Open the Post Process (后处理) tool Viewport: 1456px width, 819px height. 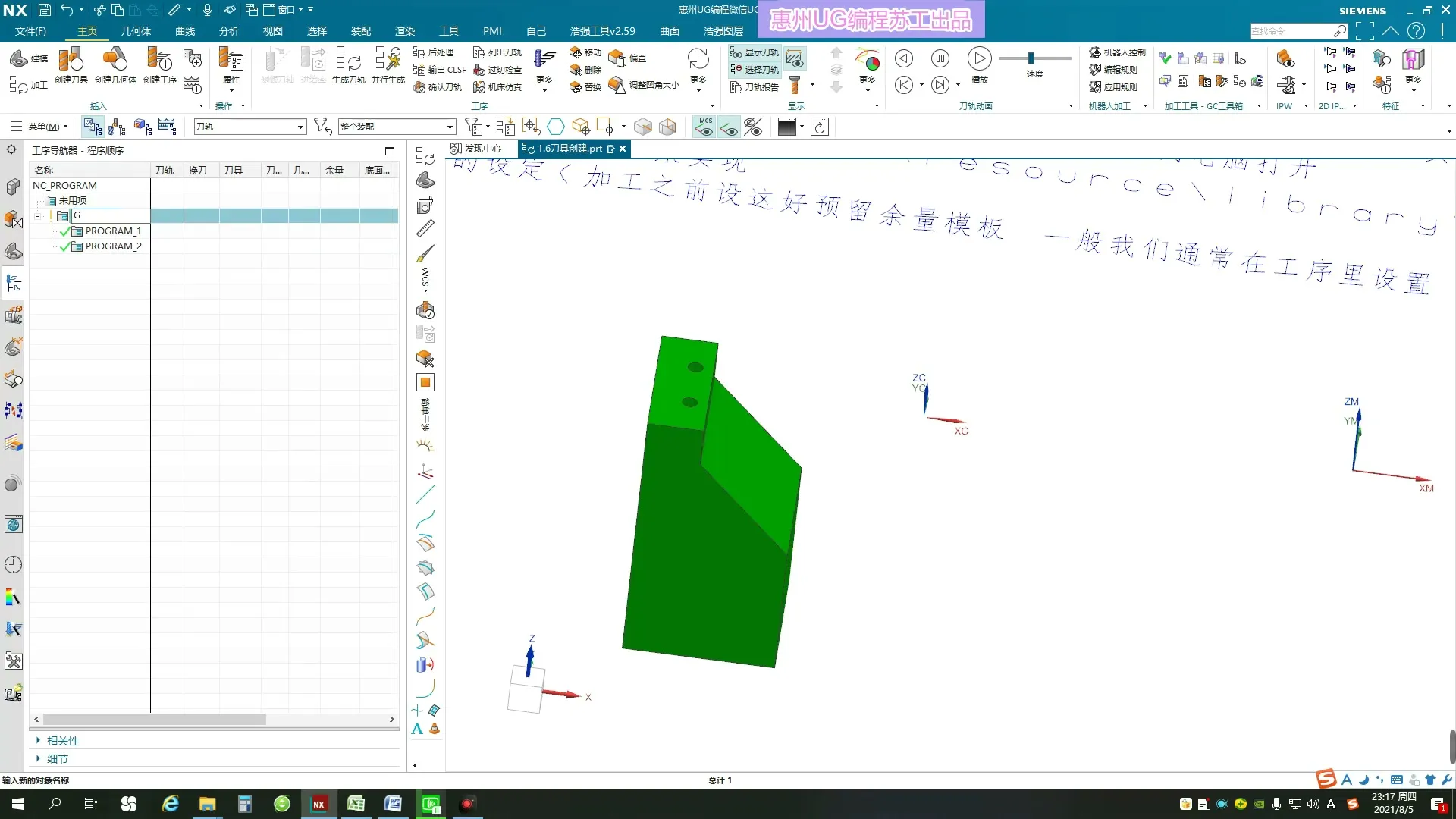point(434,52)
